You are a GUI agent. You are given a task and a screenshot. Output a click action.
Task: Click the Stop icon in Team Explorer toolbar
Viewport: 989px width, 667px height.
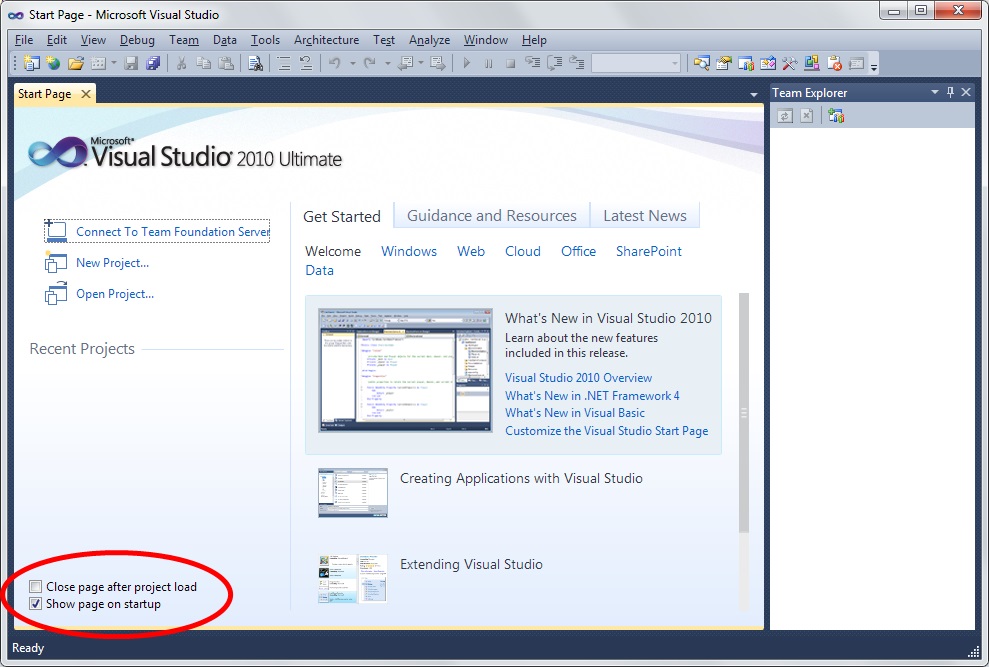807,116
